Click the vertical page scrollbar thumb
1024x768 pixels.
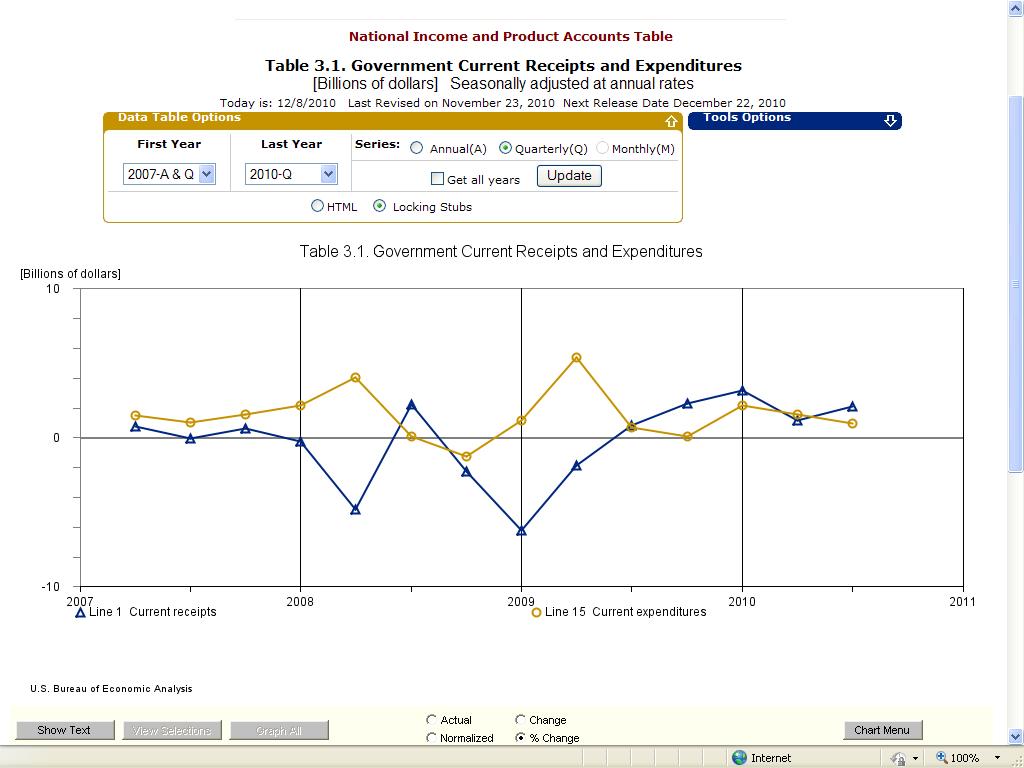(x=1015, y=283)
